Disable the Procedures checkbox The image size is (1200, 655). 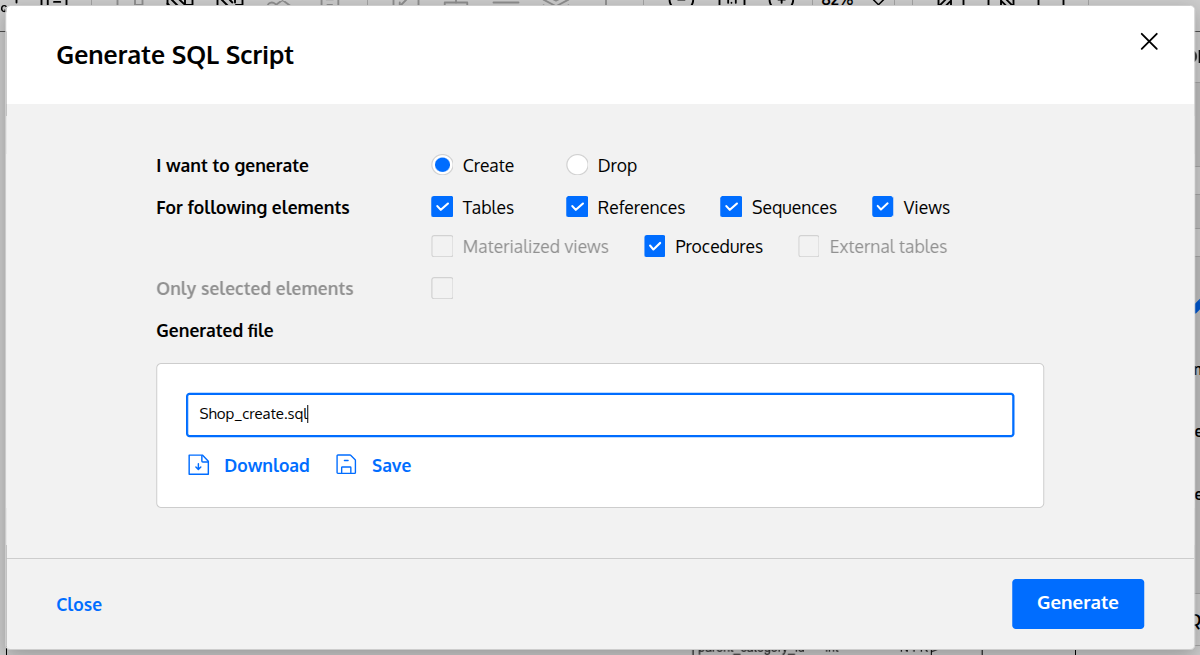(x=655, y=246)
